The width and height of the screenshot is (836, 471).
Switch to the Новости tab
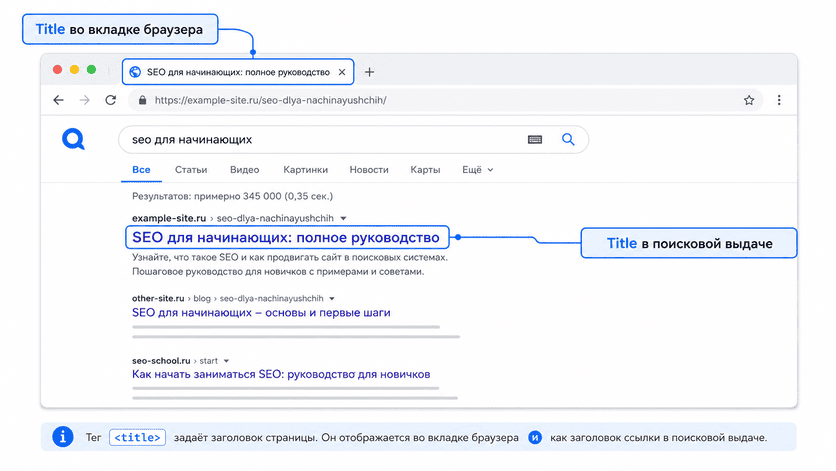pyautogui.click(x=369, y=170)
